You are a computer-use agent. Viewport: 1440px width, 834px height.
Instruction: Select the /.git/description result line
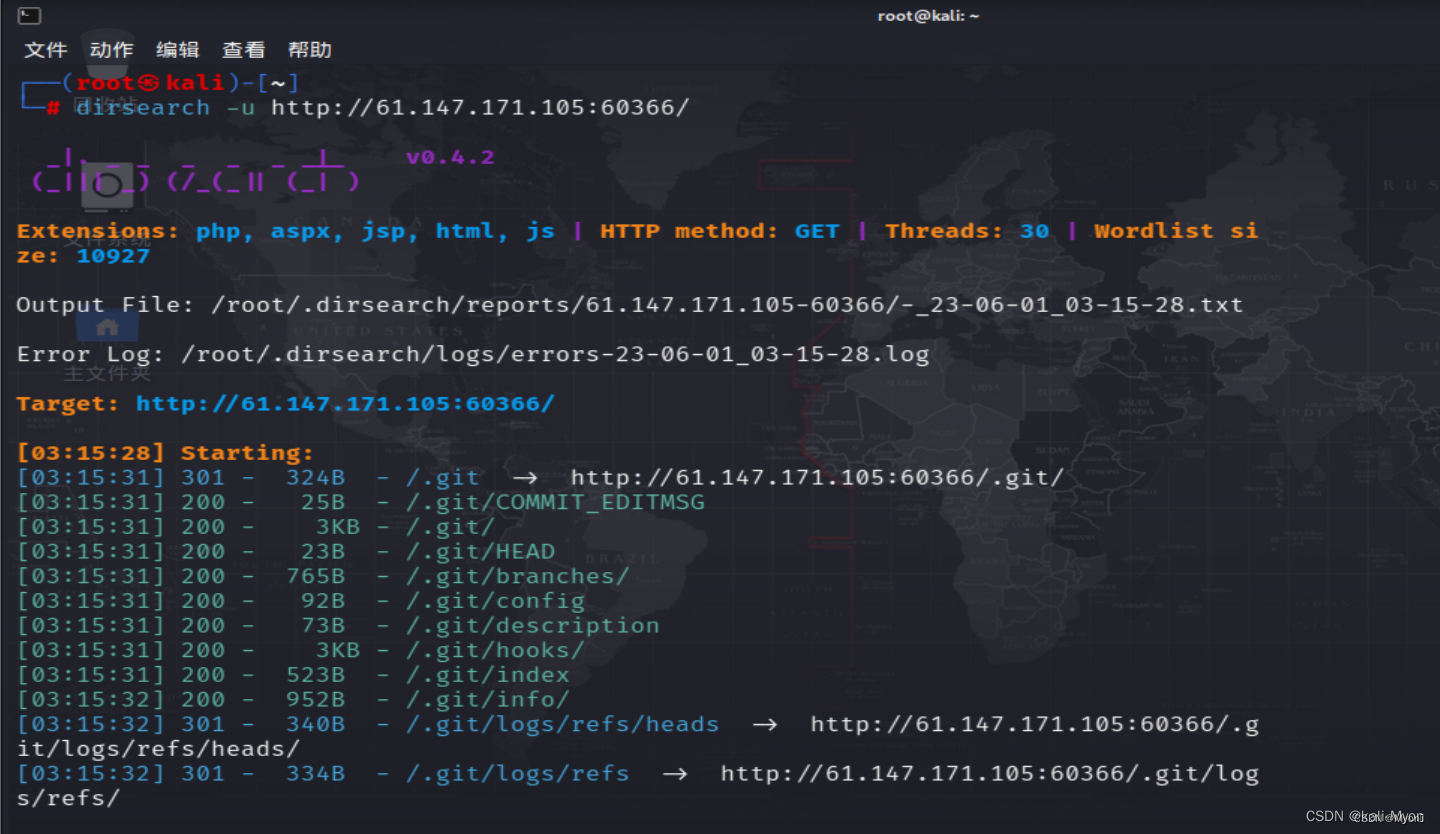point(338,625)
